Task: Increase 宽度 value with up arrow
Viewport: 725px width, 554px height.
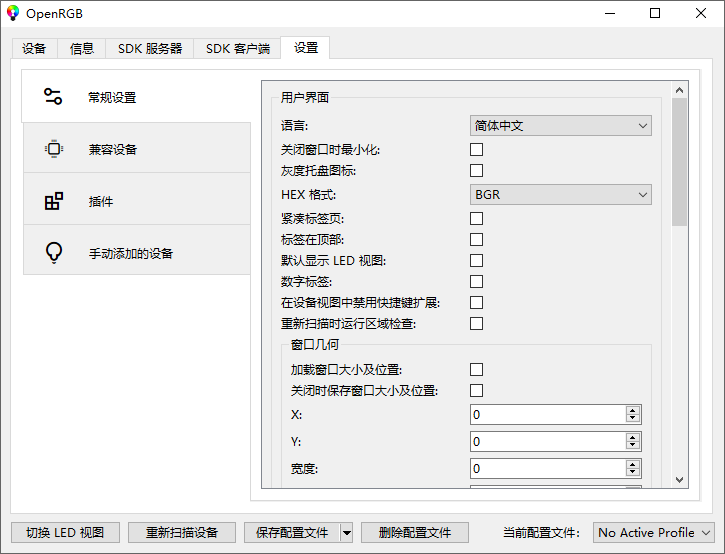Action: tap(633, 464)
